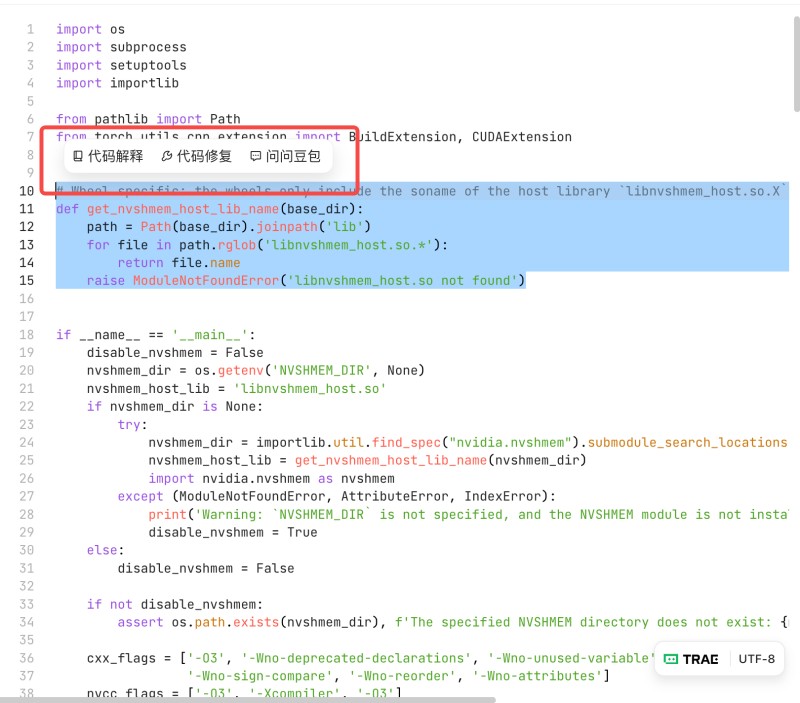Click the 'import os' statement on line 1
Screen dimensions: 800x703
[90, 30]
